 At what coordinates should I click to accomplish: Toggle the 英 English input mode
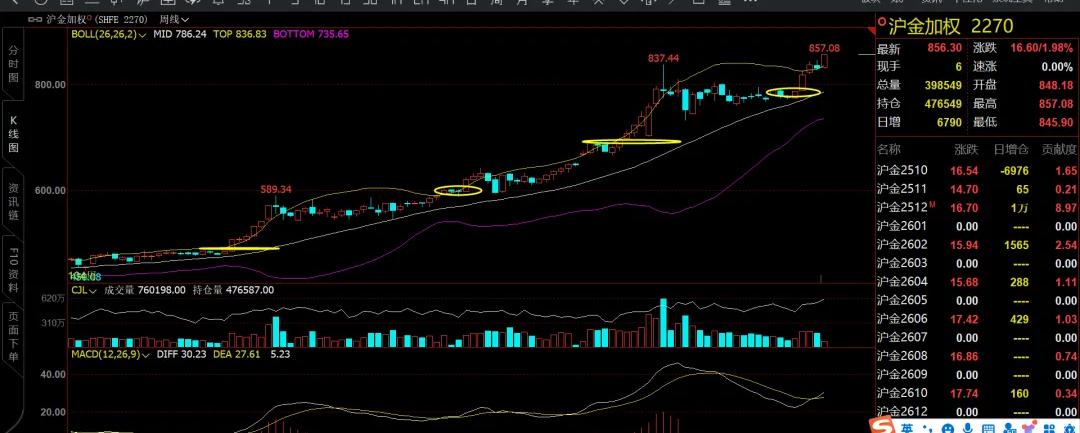click(908, 428)
